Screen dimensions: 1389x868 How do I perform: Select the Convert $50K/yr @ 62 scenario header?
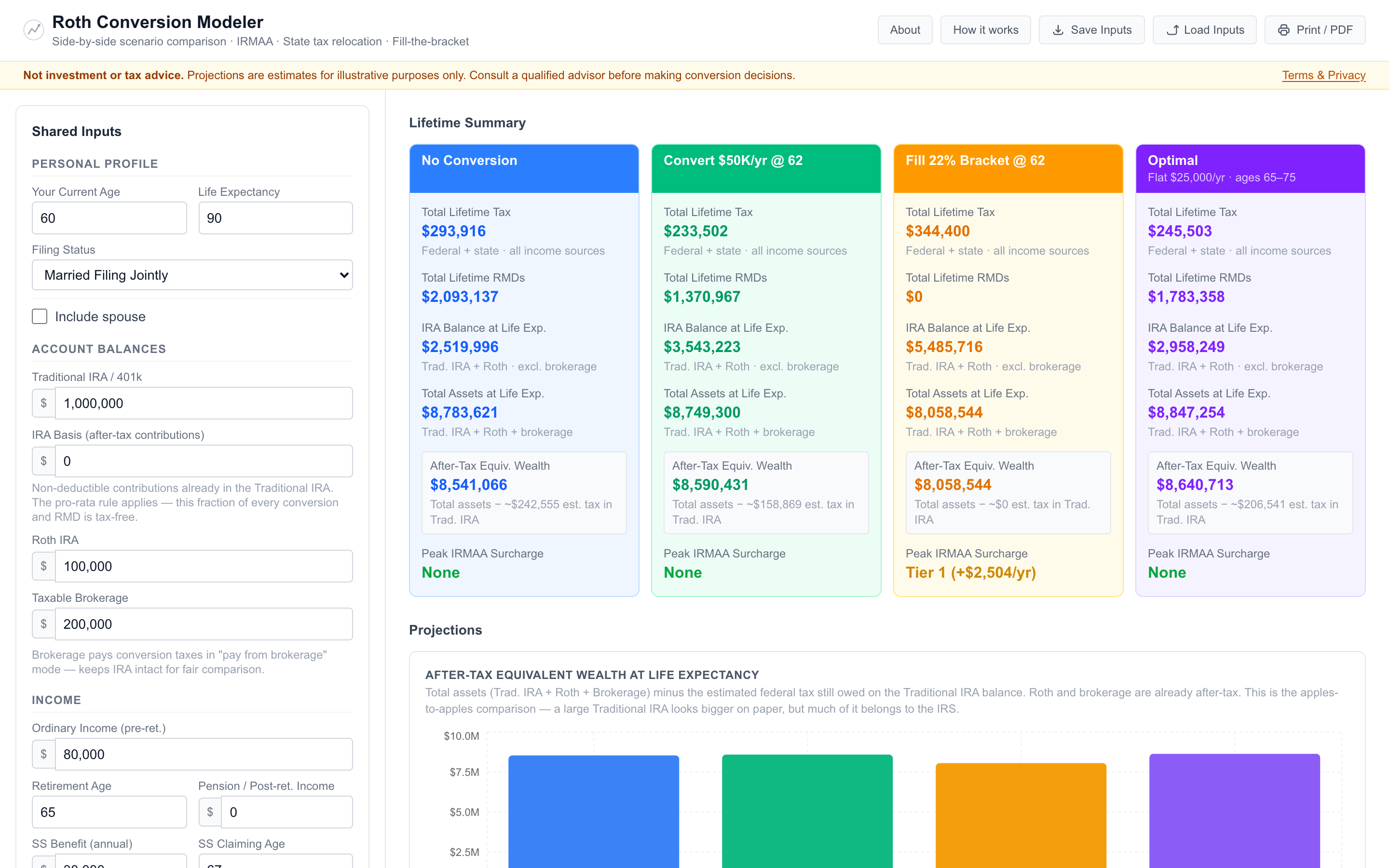[x=766, y=169]
